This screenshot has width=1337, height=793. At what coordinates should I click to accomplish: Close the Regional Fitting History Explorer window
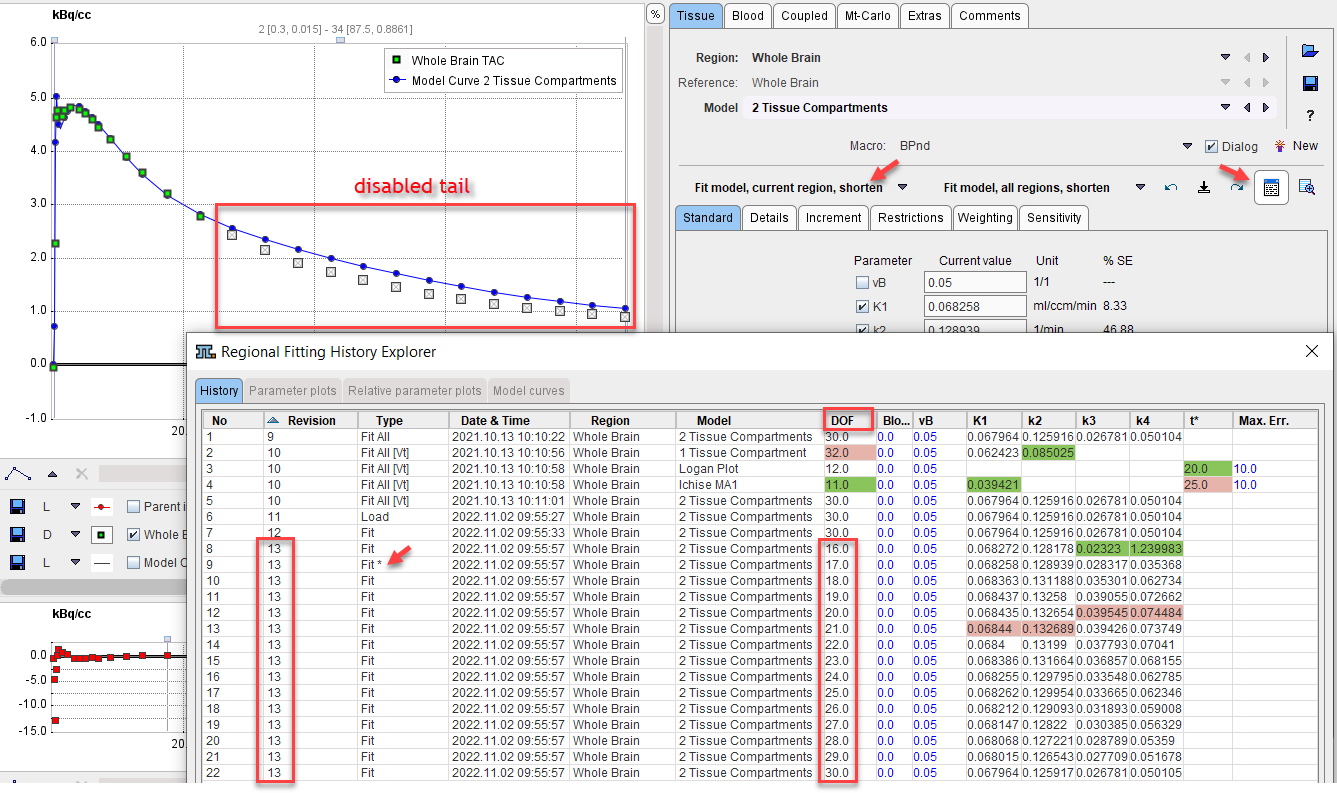pyautogui.click(x=1312, y=351)
